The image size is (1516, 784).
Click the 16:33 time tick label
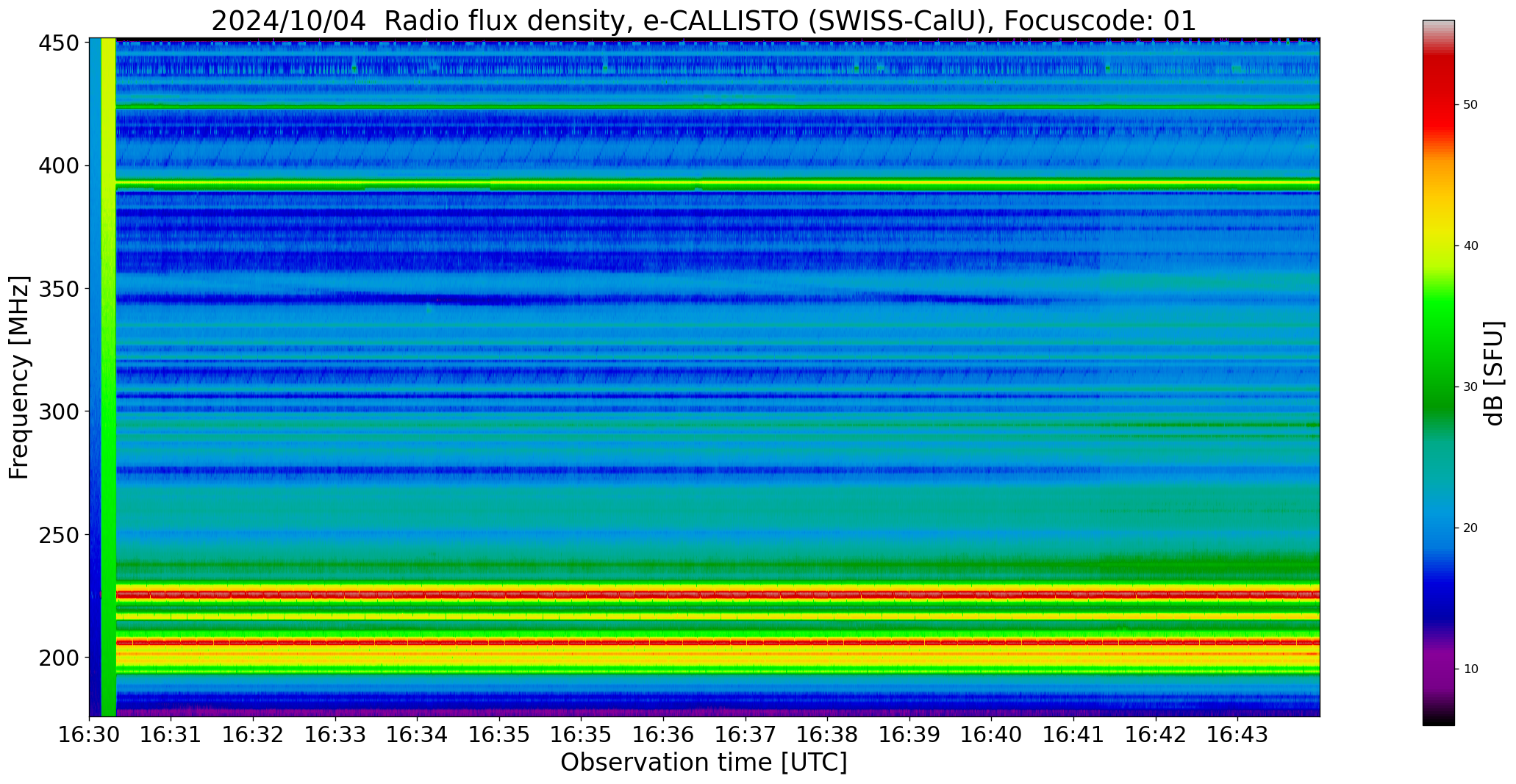[x=335, y=735]
